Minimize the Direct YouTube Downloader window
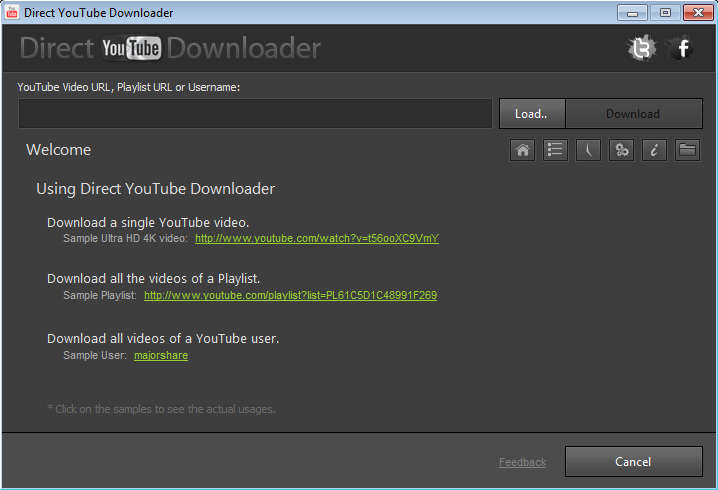The width and height of the screenshot is (718, 490). click(632, 12)
